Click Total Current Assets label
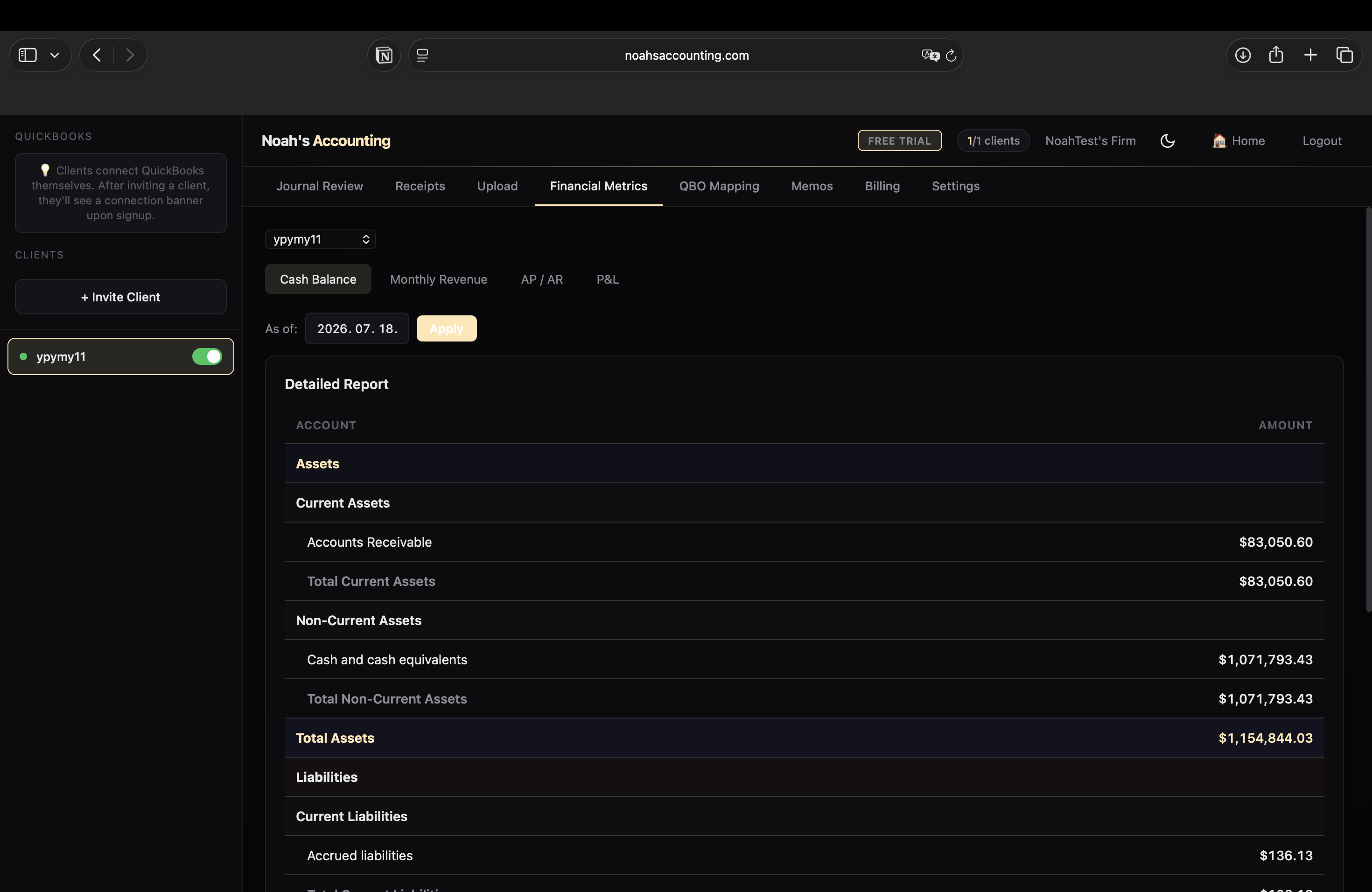The width and height of the screenshot is (1372, 892). tap(371, 581)
